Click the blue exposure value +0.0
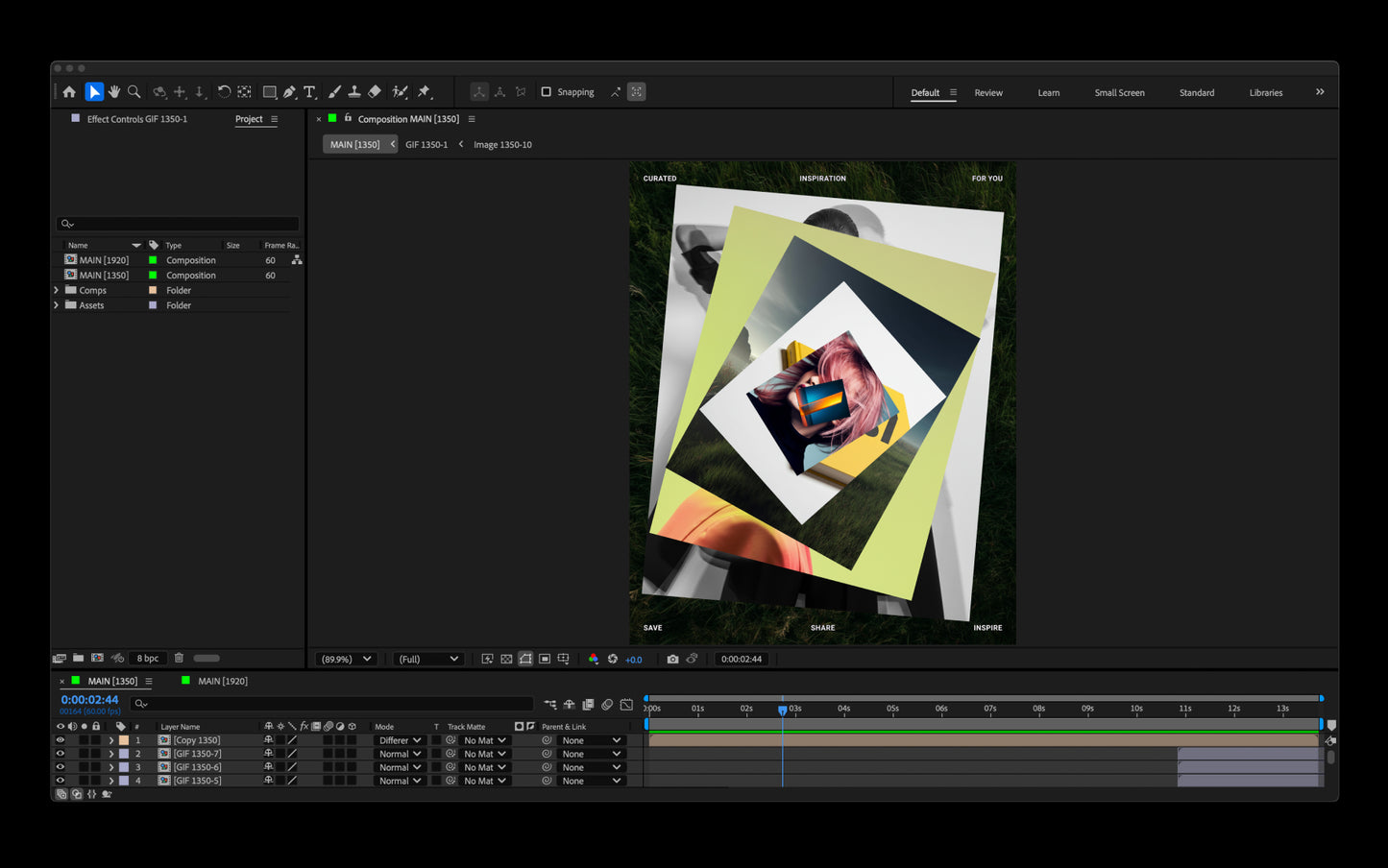 click(634, 660)
